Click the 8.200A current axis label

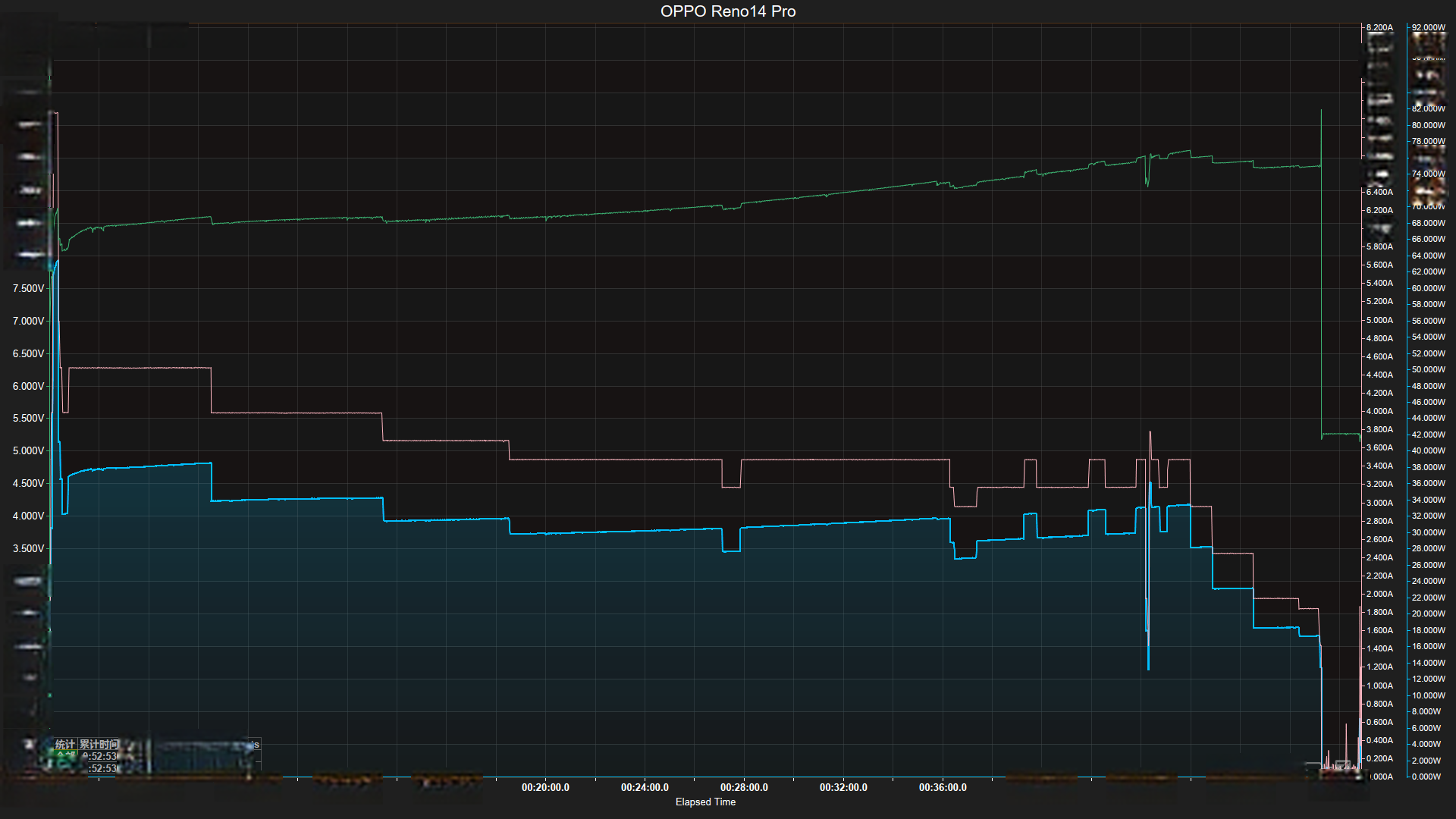click(x=1379, y=27)
